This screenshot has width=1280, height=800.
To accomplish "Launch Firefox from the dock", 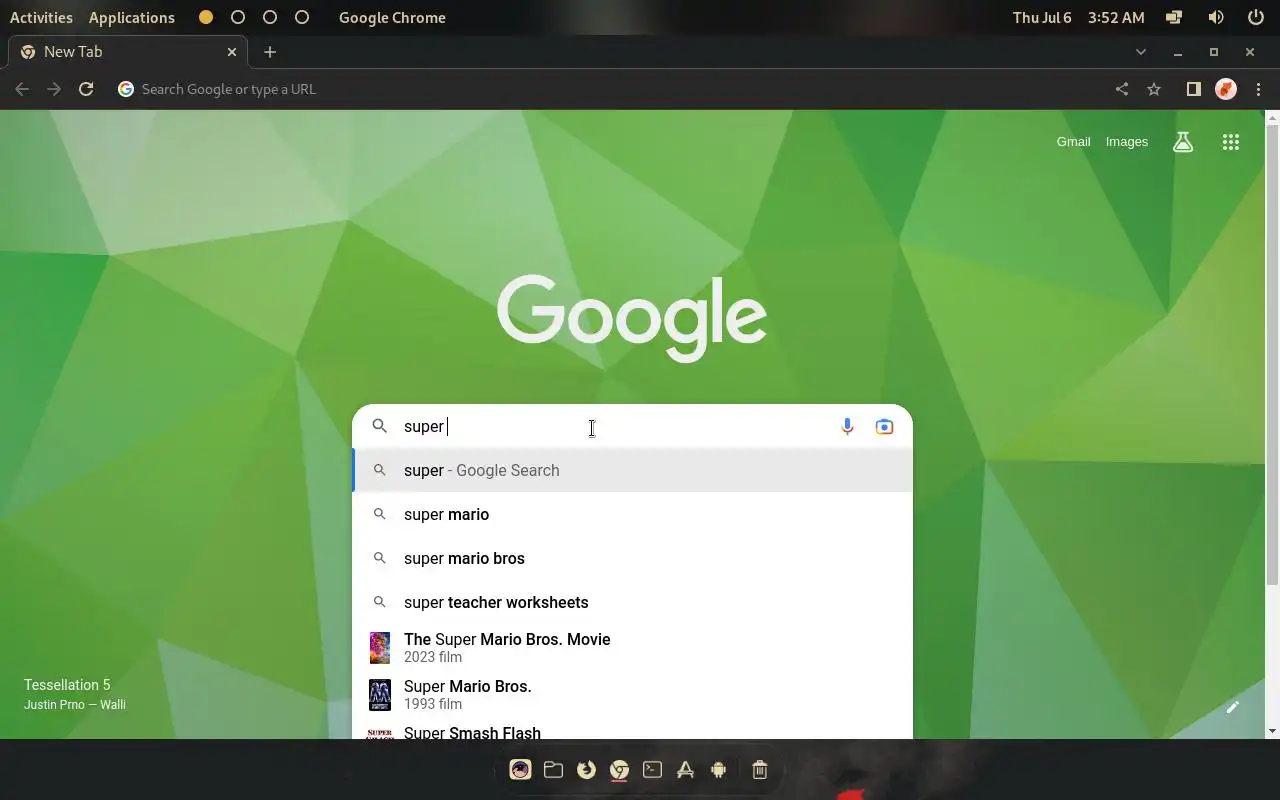I will tap(586, 769).
